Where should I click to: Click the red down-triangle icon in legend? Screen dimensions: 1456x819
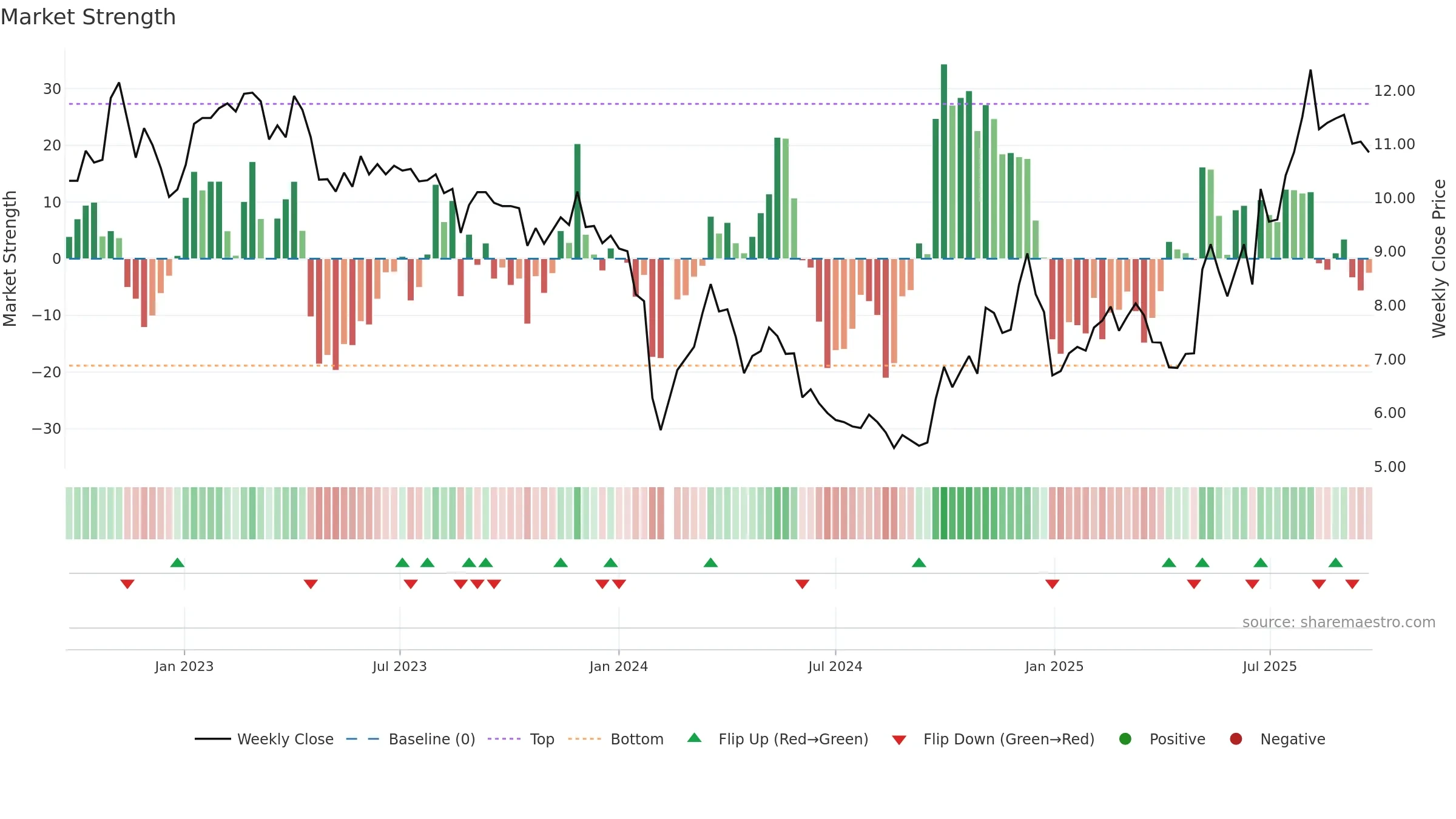899,740
